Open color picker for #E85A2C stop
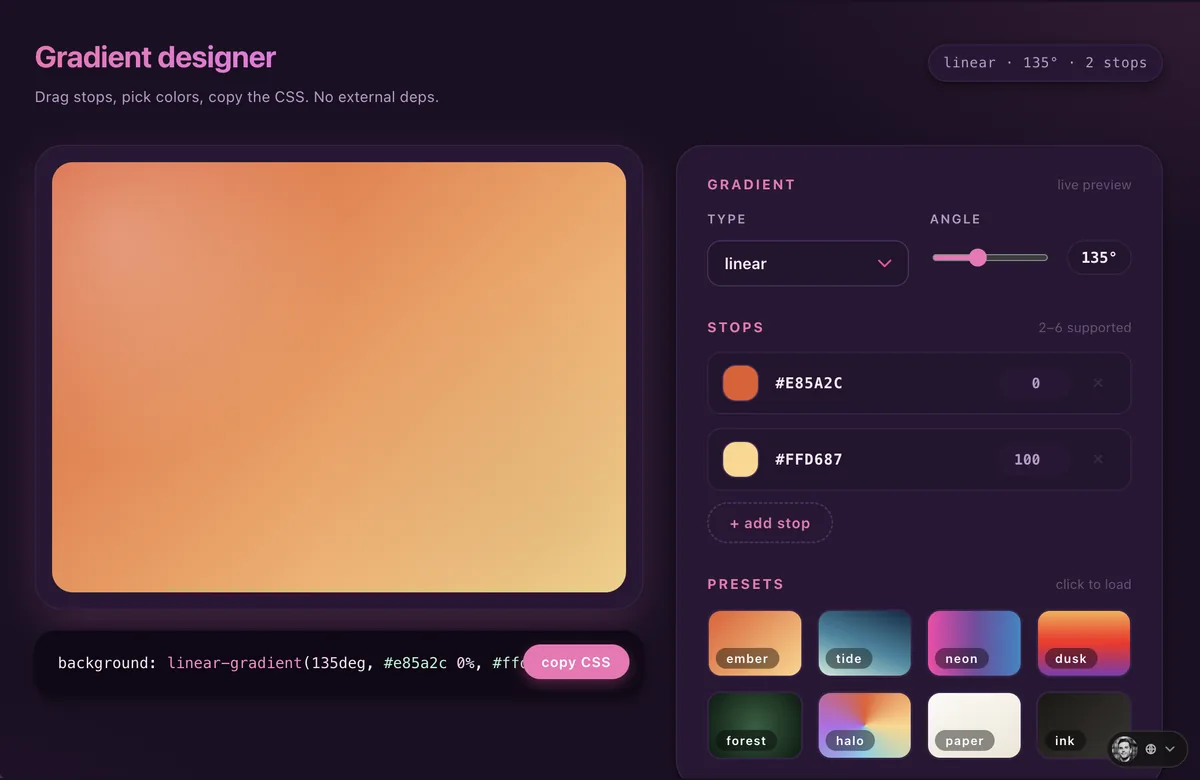Viewport: 1200px width, 780px height. pyautogui.click(x=741, y=383)
